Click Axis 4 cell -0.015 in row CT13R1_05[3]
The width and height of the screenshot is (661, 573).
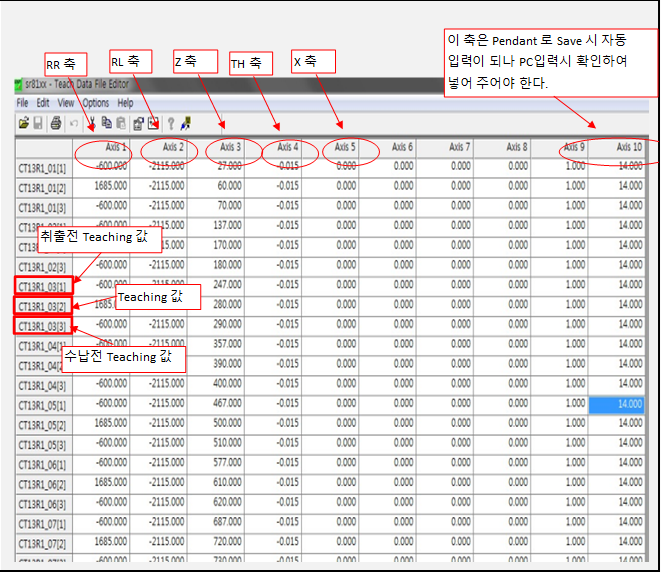pos(273,443)
